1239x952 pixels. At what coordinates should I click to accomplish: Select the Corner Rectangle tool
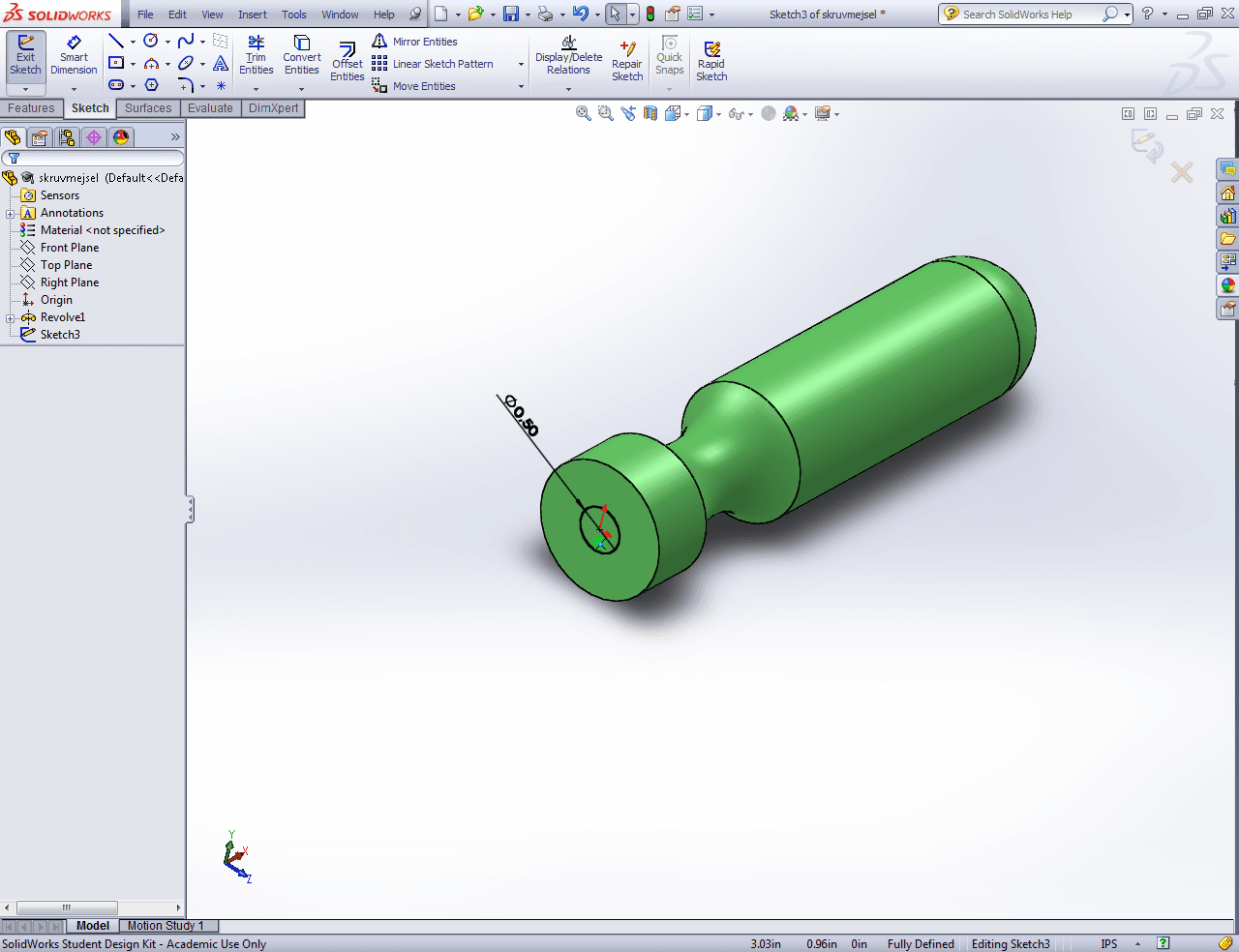(x=116, y=63)
